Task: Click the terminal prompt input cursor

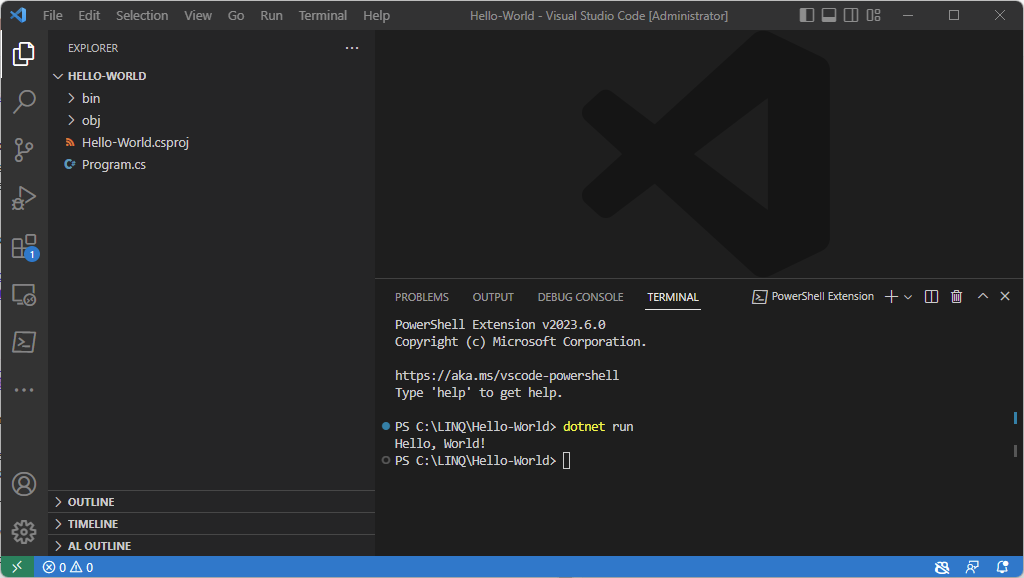Action: (x=566, y=460)
